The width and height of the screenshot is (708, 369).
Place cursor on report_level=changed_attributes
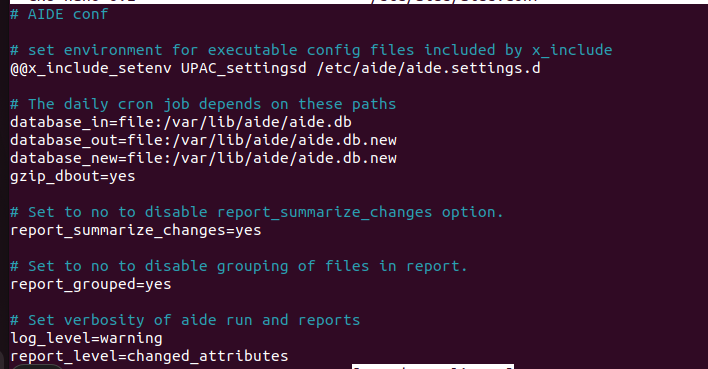pyautogui.click(x=149, y=356)
